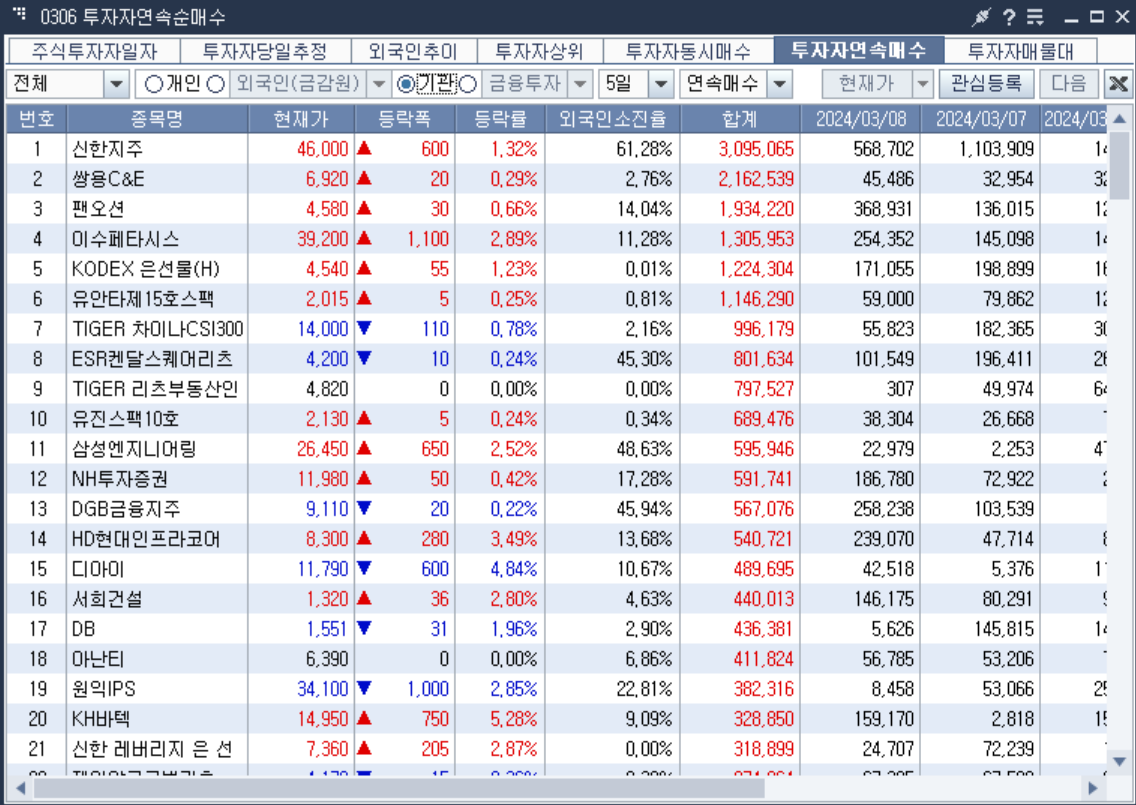Click 아난티 stock name

point(98,659)
